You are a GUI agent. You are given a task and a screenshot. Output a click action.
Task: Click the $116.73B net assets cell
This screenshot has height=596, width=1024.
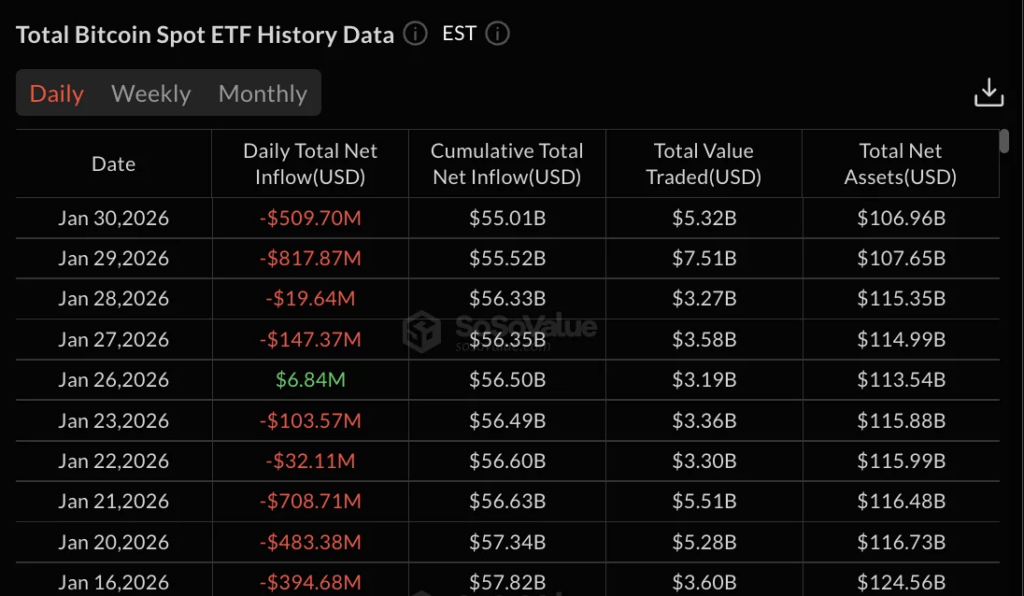coord(901,543)
